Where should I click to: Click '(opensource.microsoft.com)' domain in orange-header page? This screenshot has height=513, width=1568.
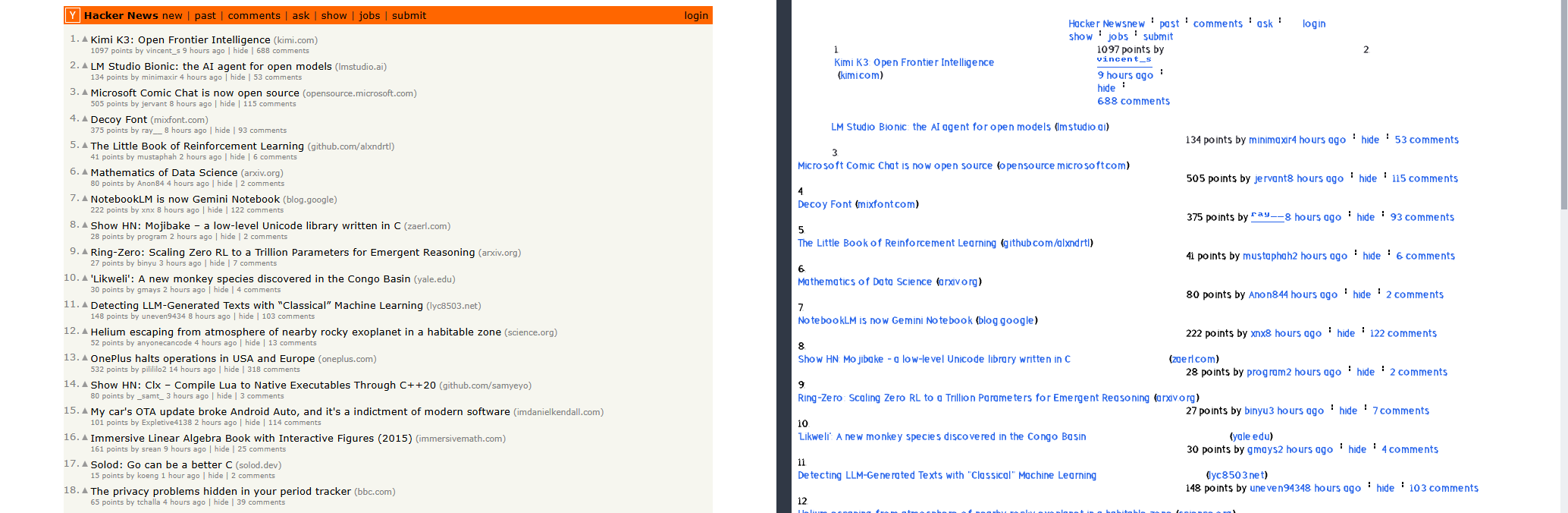pos(359,93)
